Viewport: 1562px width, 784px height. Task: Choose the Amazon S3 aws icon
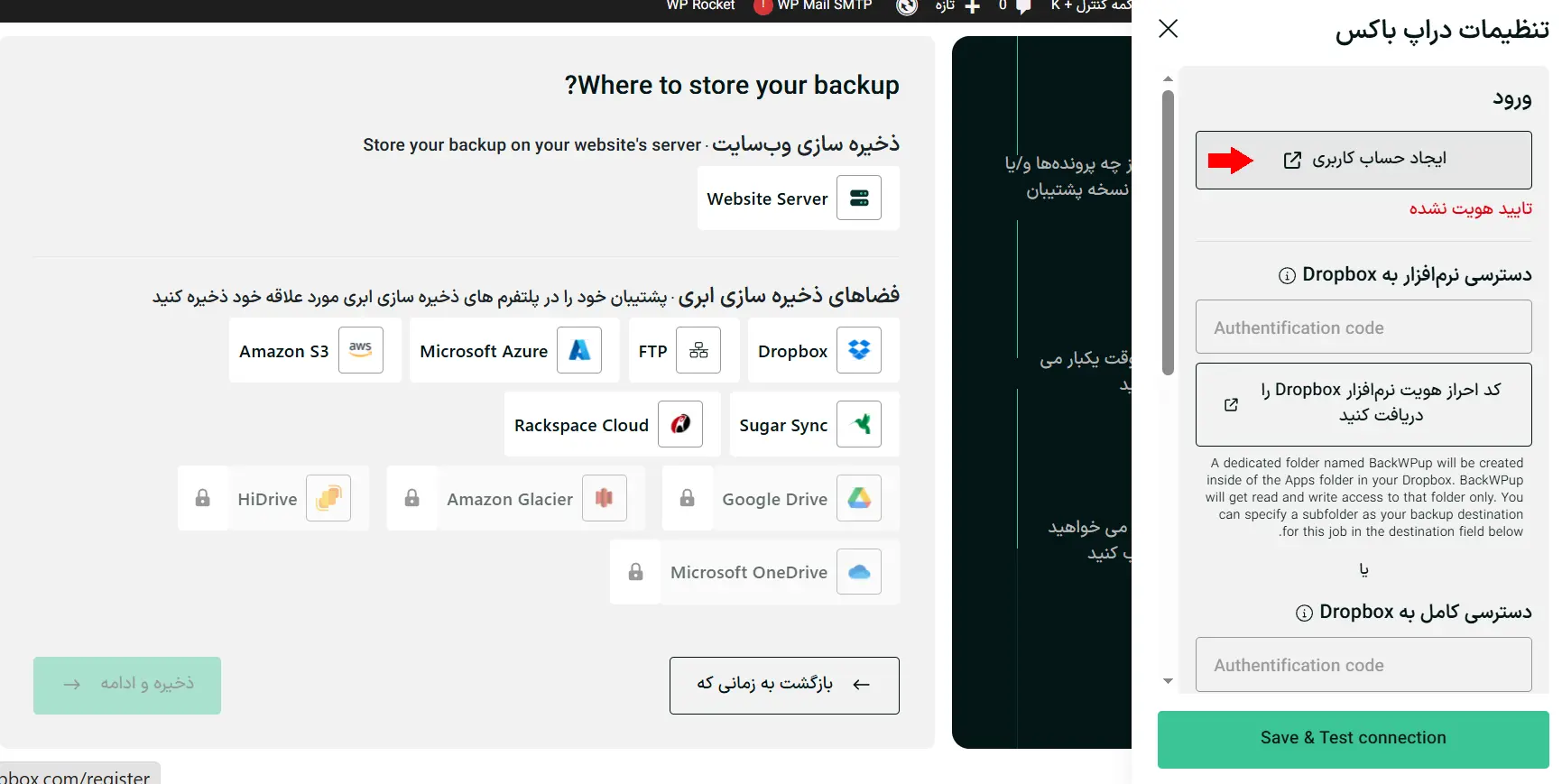[361, 350]
